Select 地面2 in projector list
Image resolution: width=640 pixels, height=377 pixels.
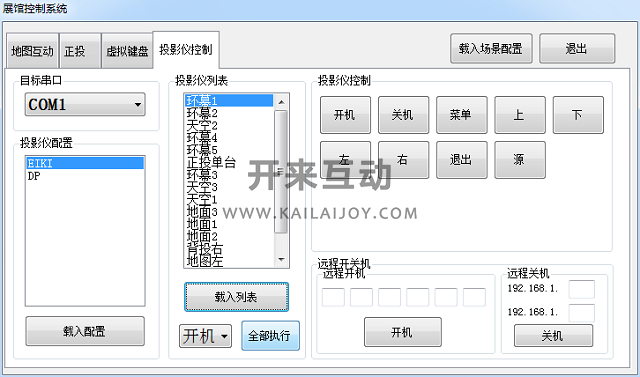click(229, 236)
